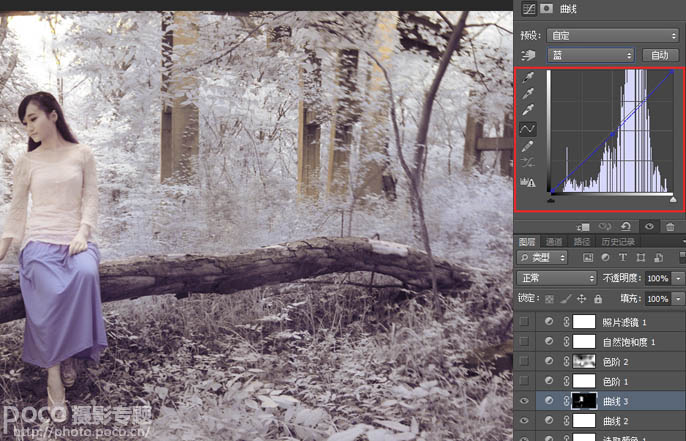Select the 色阶 1 layer name
The image size is (686, 441).
616,382
